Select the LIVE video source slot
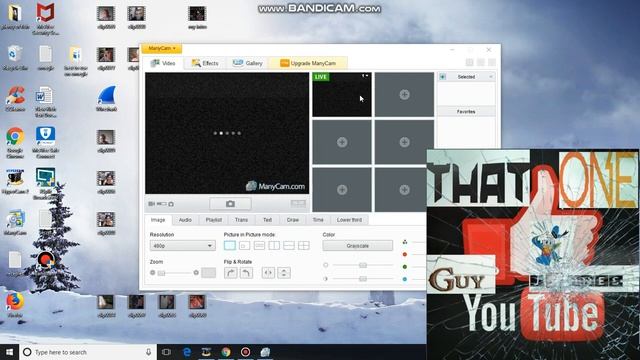The width and height of the screenshot is (640, 360). tap(342, 95)
